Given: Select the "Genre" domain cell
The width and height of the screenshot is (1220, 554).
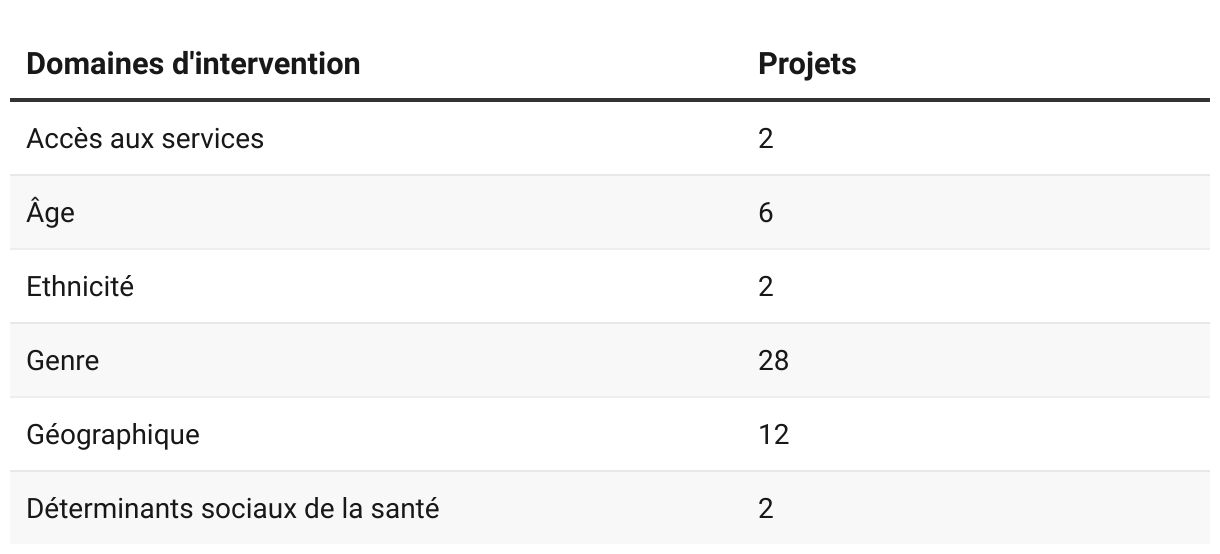Looking at the screenshot, I should tap(63, 360).
